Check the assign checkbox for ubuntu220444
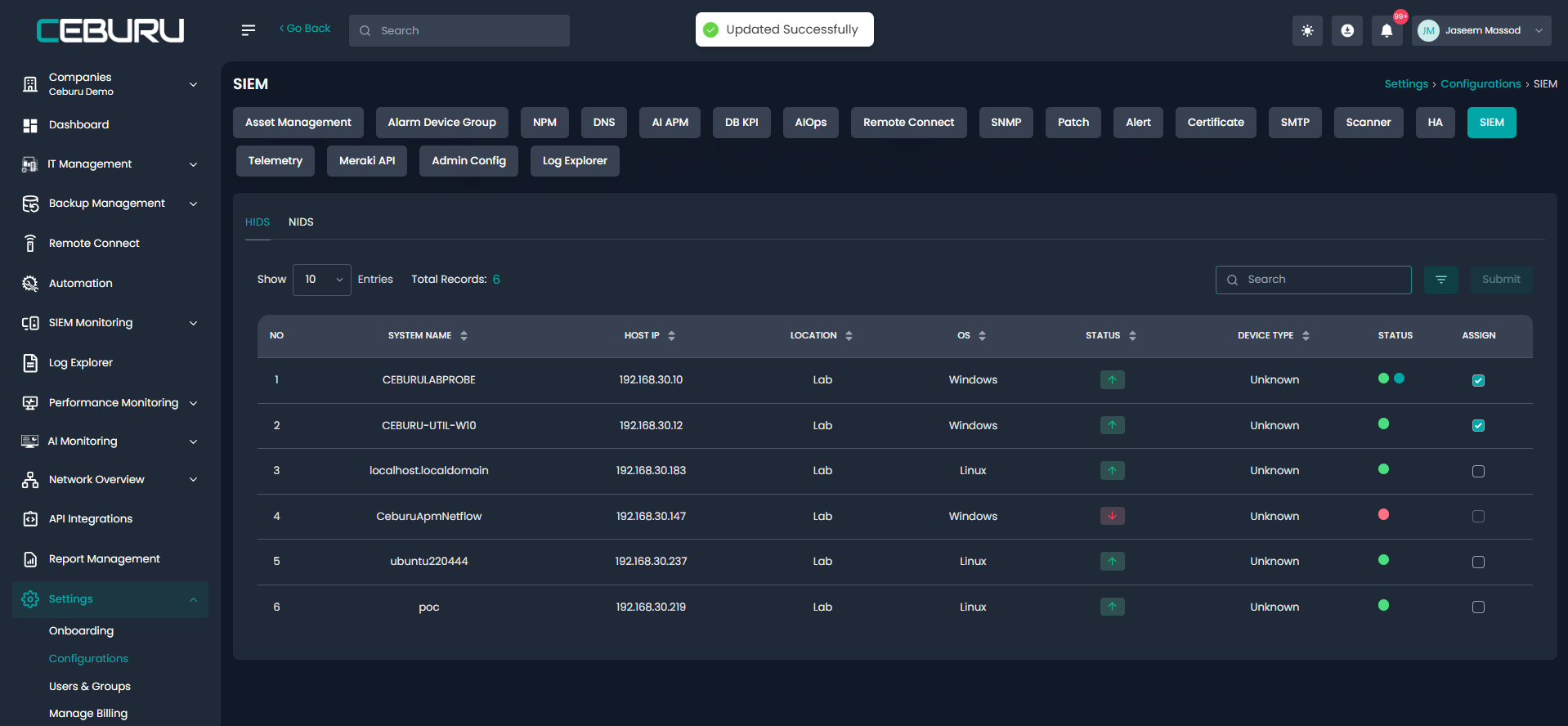The height and width of the screenshot is (726, 1568). coord(1478,562)
